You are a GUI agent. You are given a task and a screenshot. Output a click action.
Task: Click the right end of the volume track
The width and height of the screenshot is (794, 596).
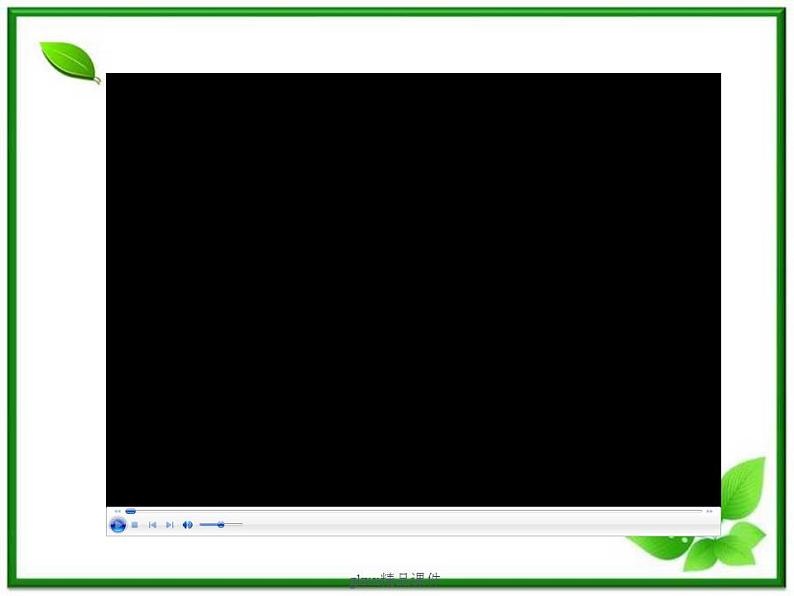pyautogui.click(x=240, y=525)
